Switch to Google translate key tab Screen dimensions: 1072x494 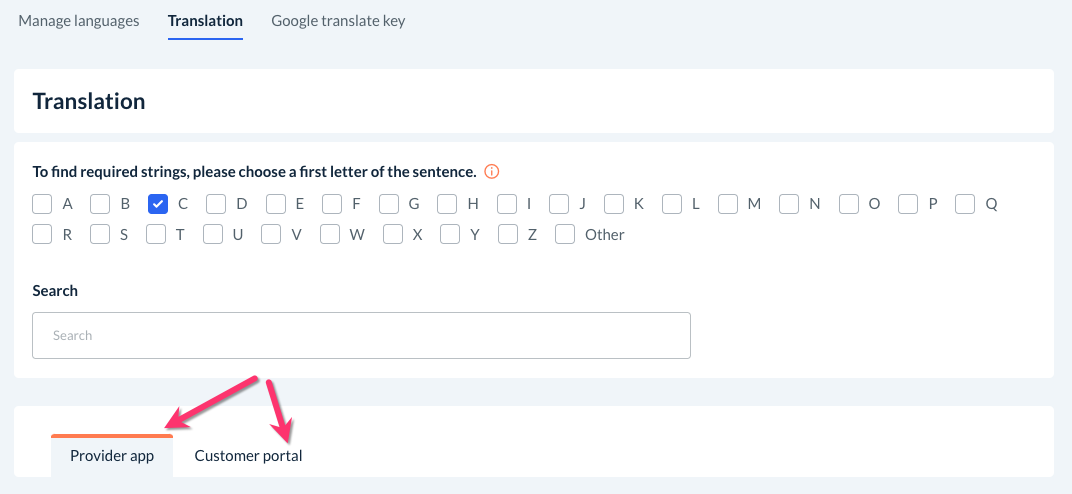[x=338, y=20]
